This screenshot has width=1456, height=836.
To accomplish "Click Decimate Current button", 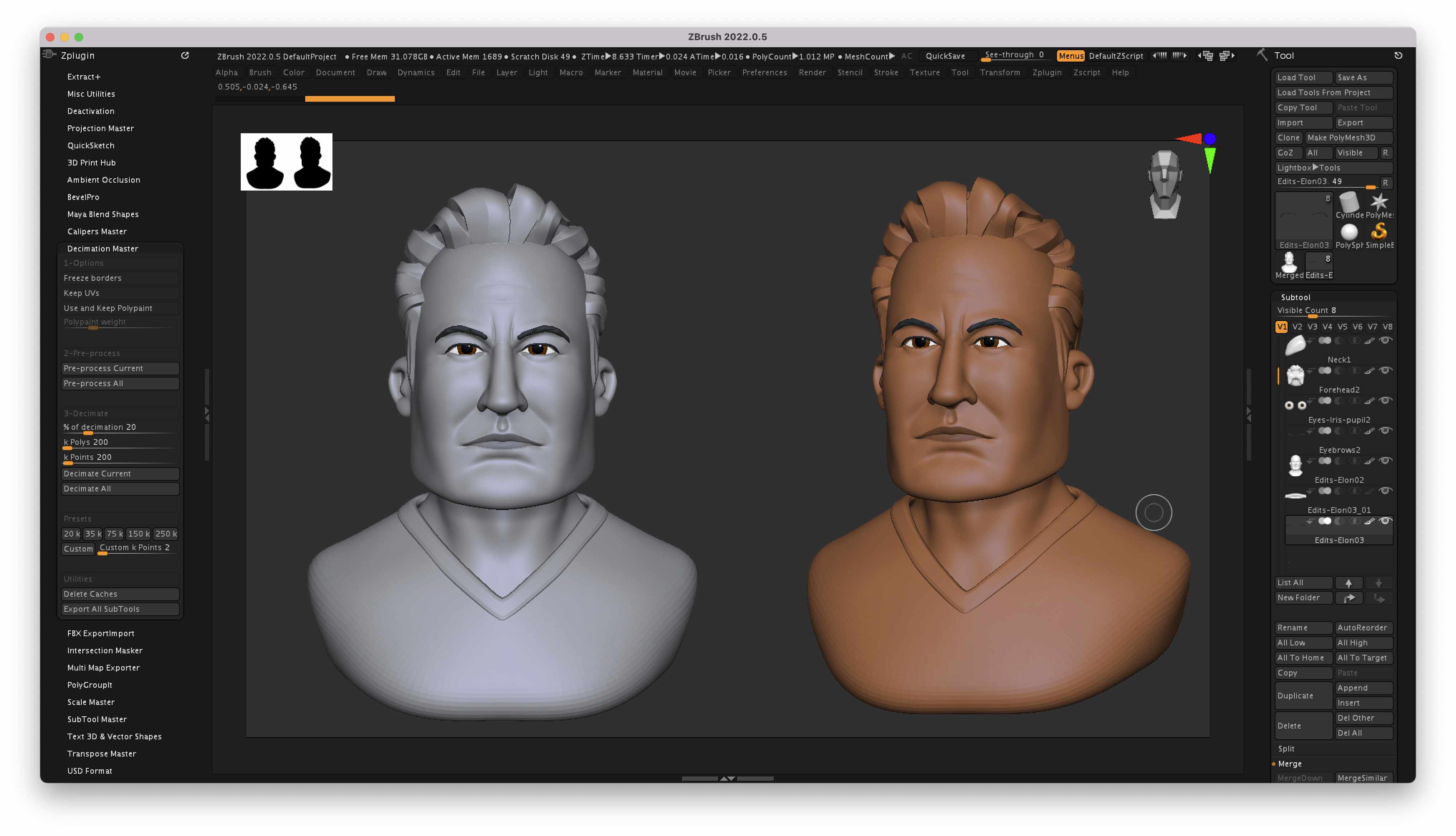I will pos(120,474).
